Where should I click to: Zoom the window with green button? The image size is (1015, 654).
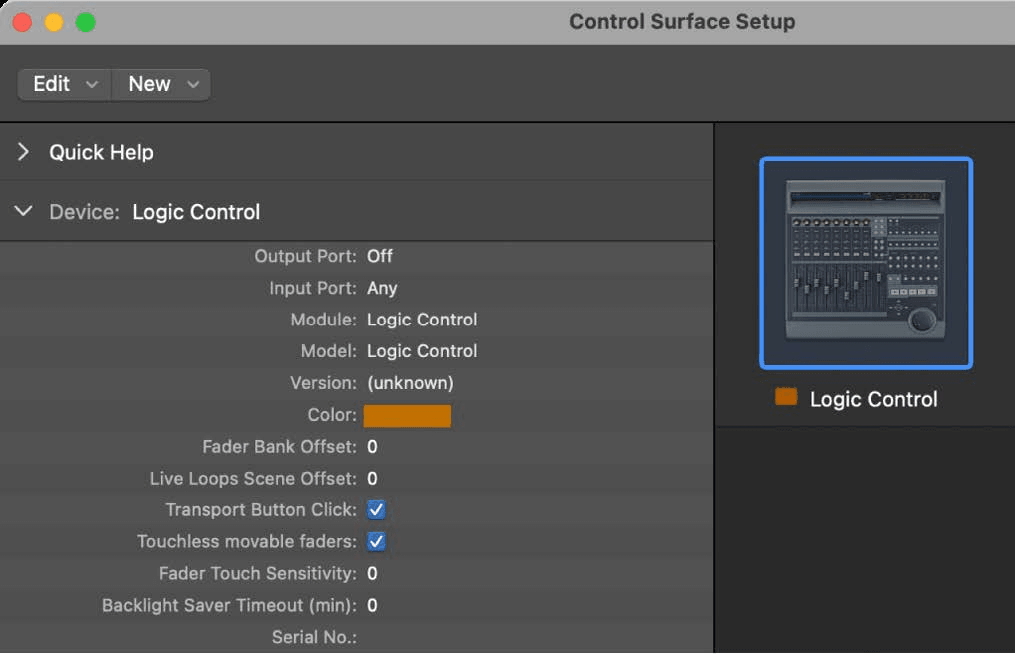click(85, 23)
